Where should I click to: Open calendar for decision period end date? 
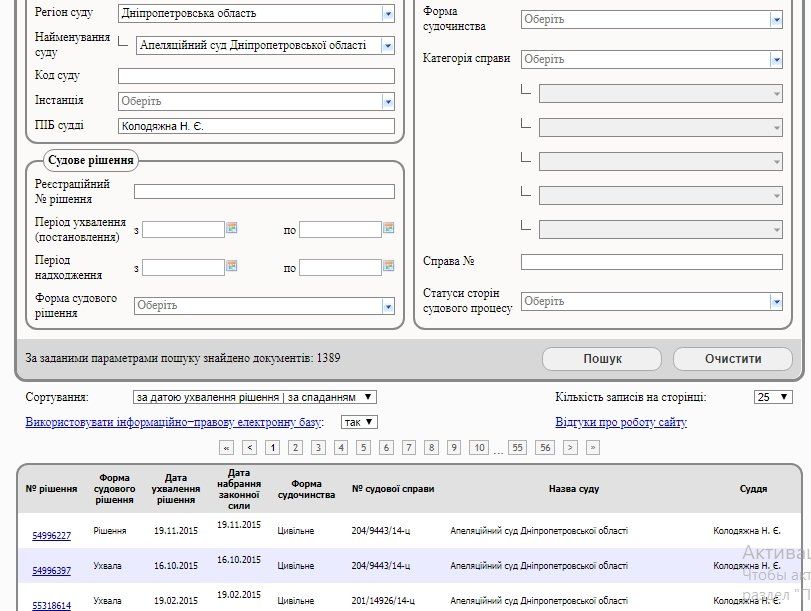tap(389, 228)
